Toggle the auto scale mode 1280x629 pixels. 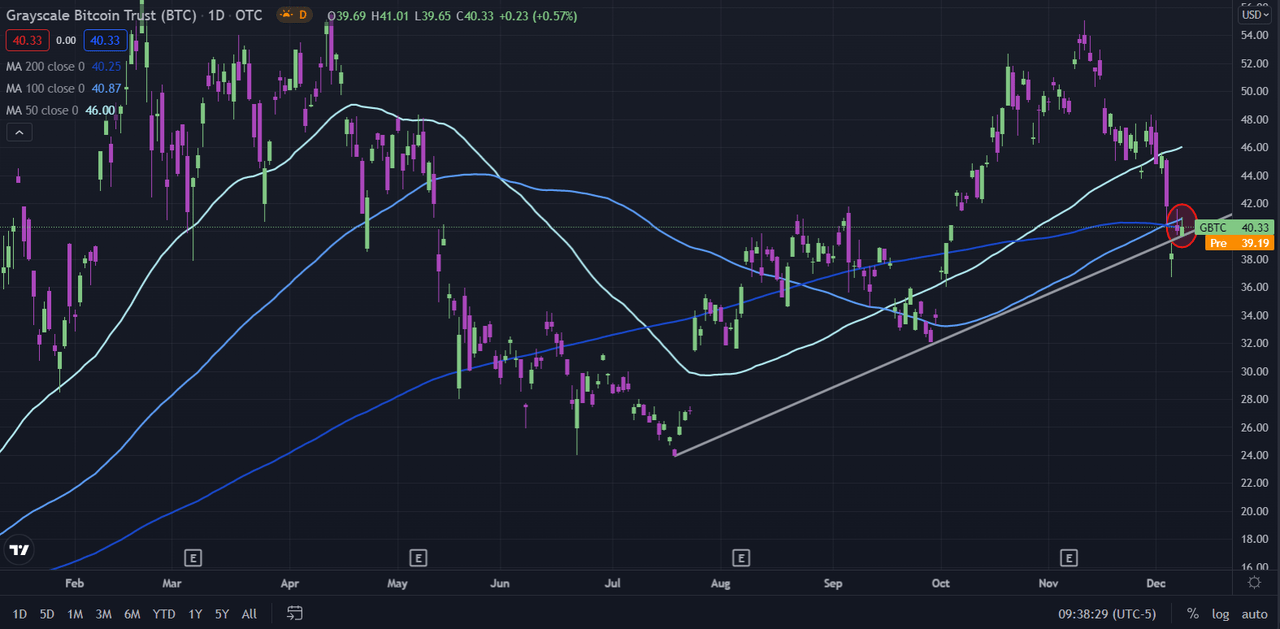pos(1254,613)
